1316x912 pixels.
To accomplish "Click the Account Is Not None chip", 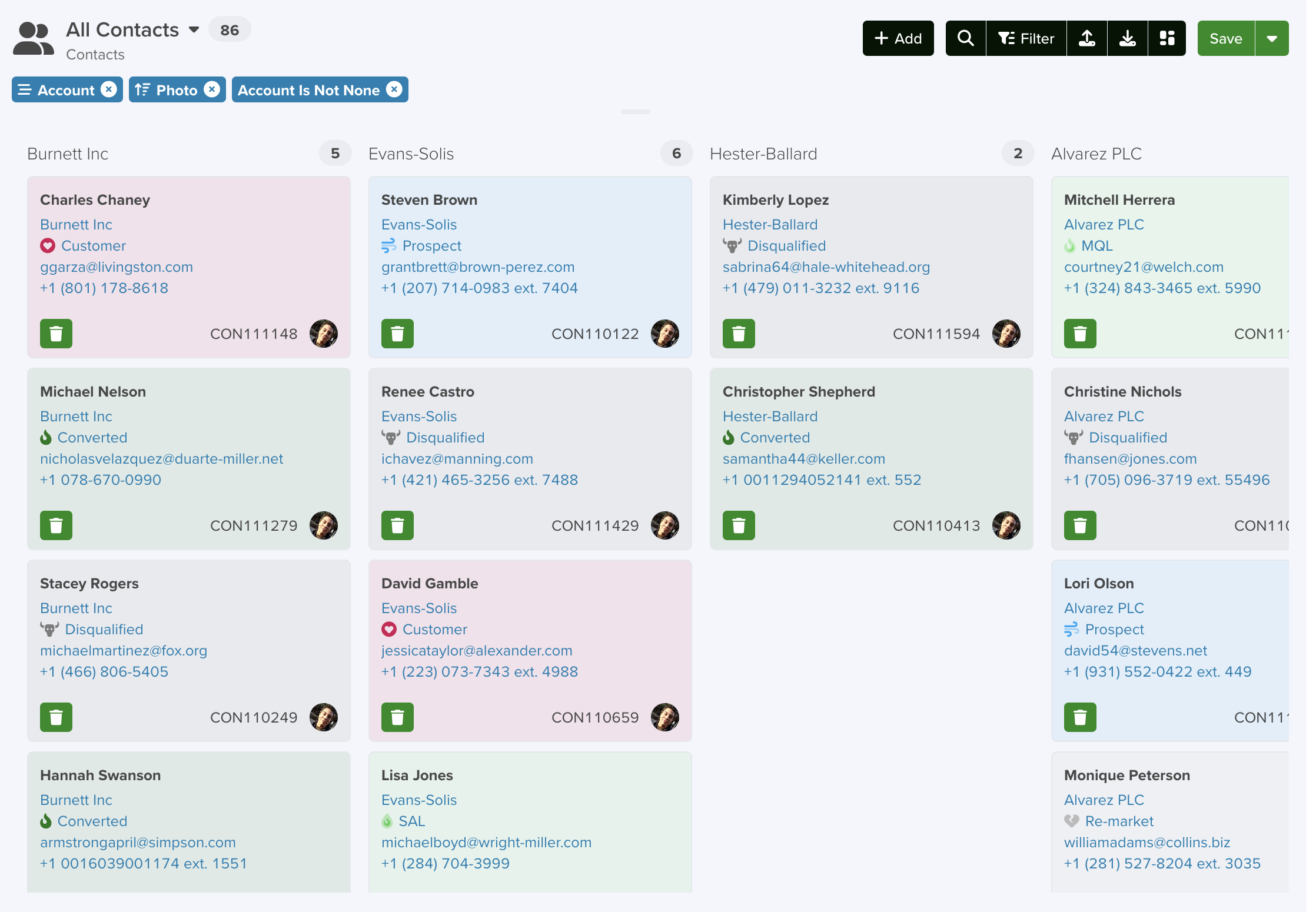I will (320, 89).
